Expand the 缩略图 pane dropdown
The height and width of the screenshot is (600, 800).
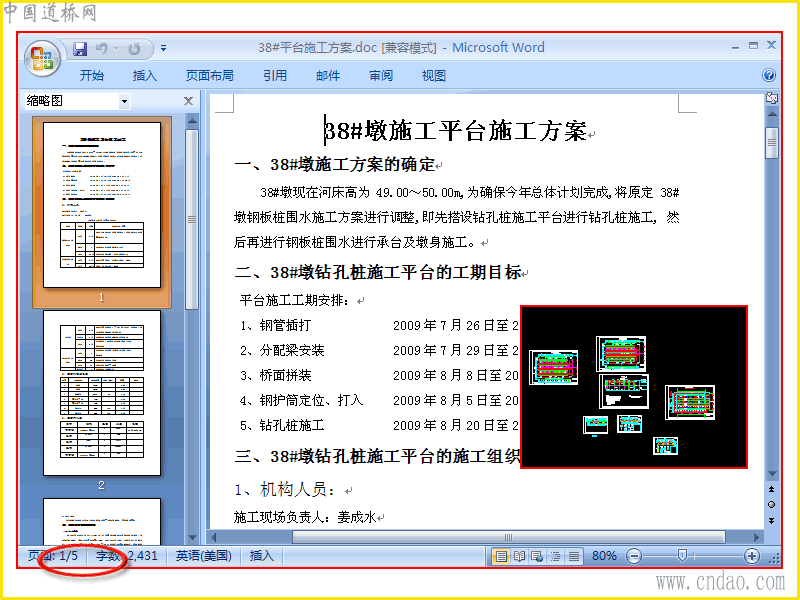coord(124,101)
